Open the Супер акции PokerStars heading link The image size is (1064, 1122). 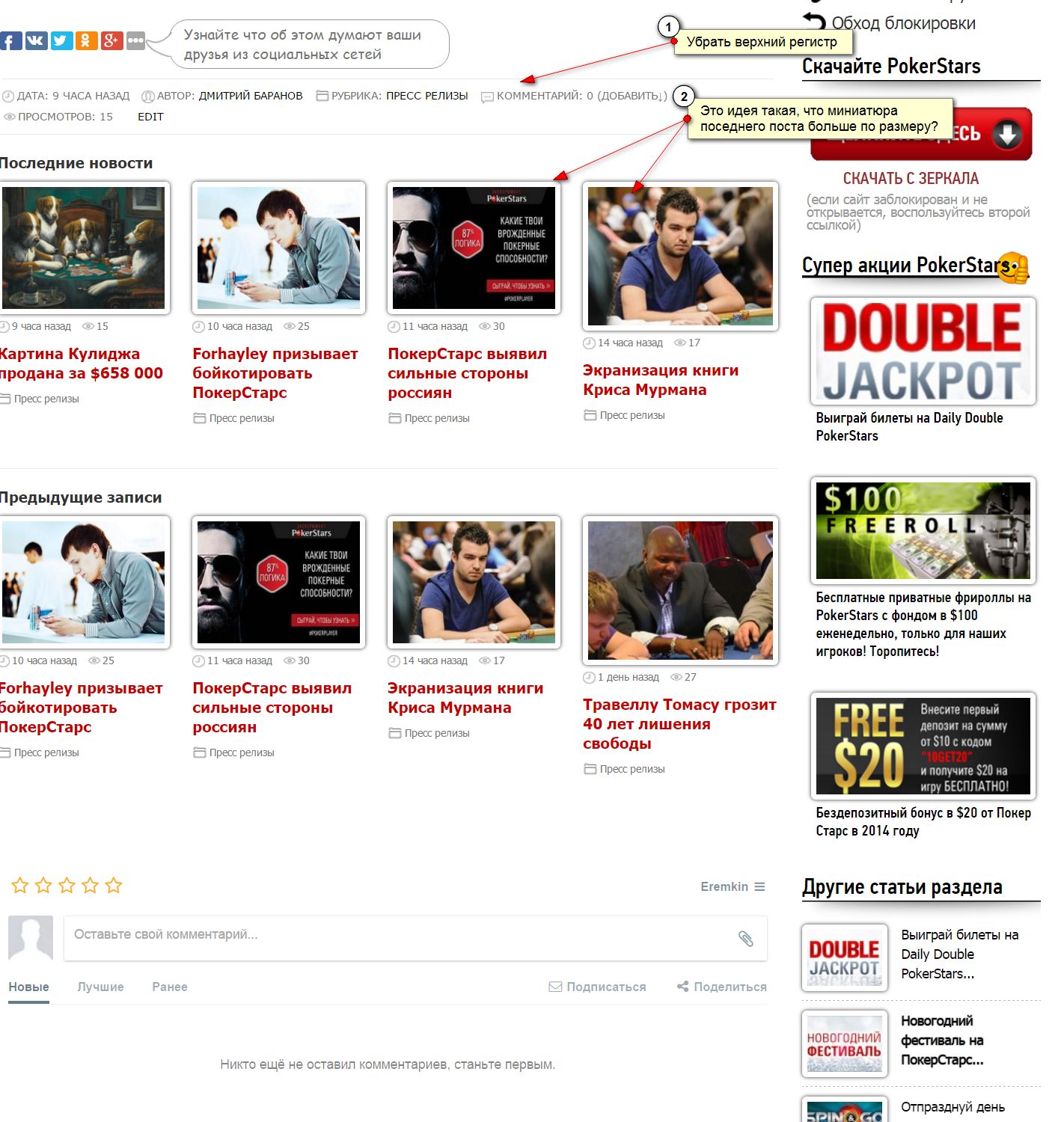pos(906,266)
